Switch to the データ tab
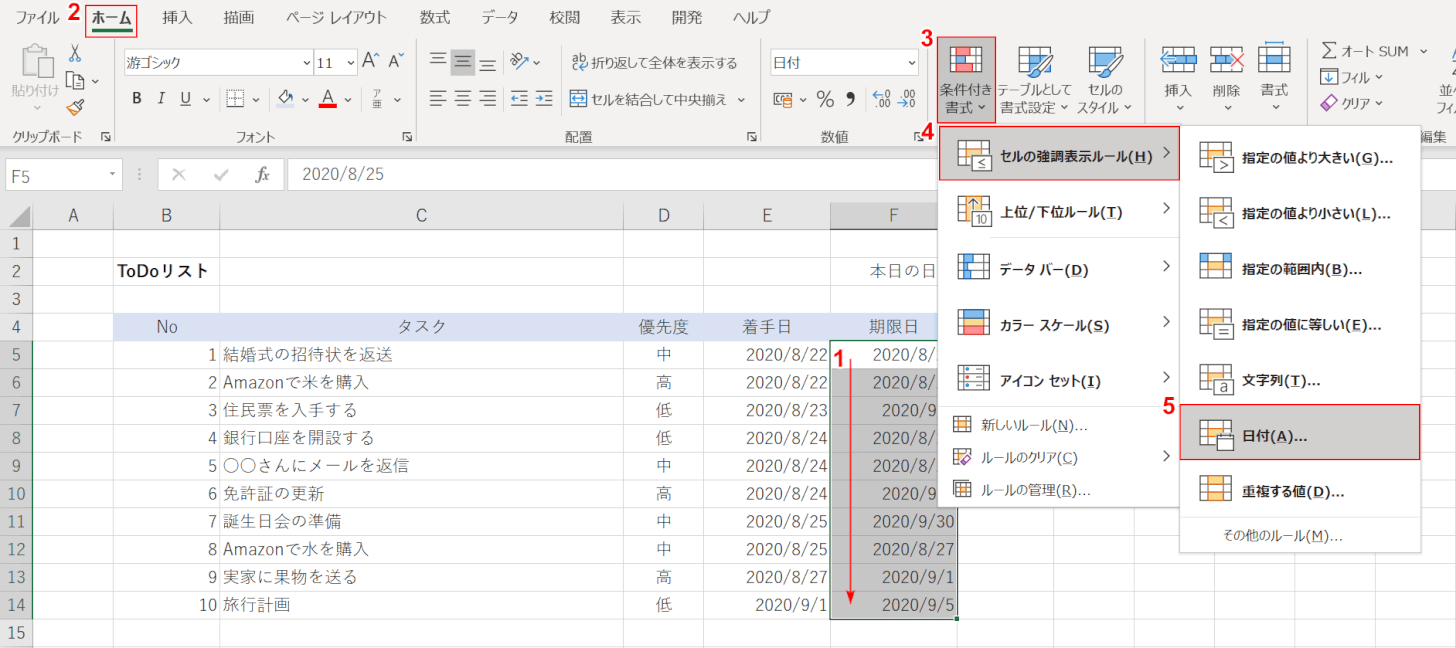The width and height of the screenshot is (1456, 648). click(x=499, y=17)
